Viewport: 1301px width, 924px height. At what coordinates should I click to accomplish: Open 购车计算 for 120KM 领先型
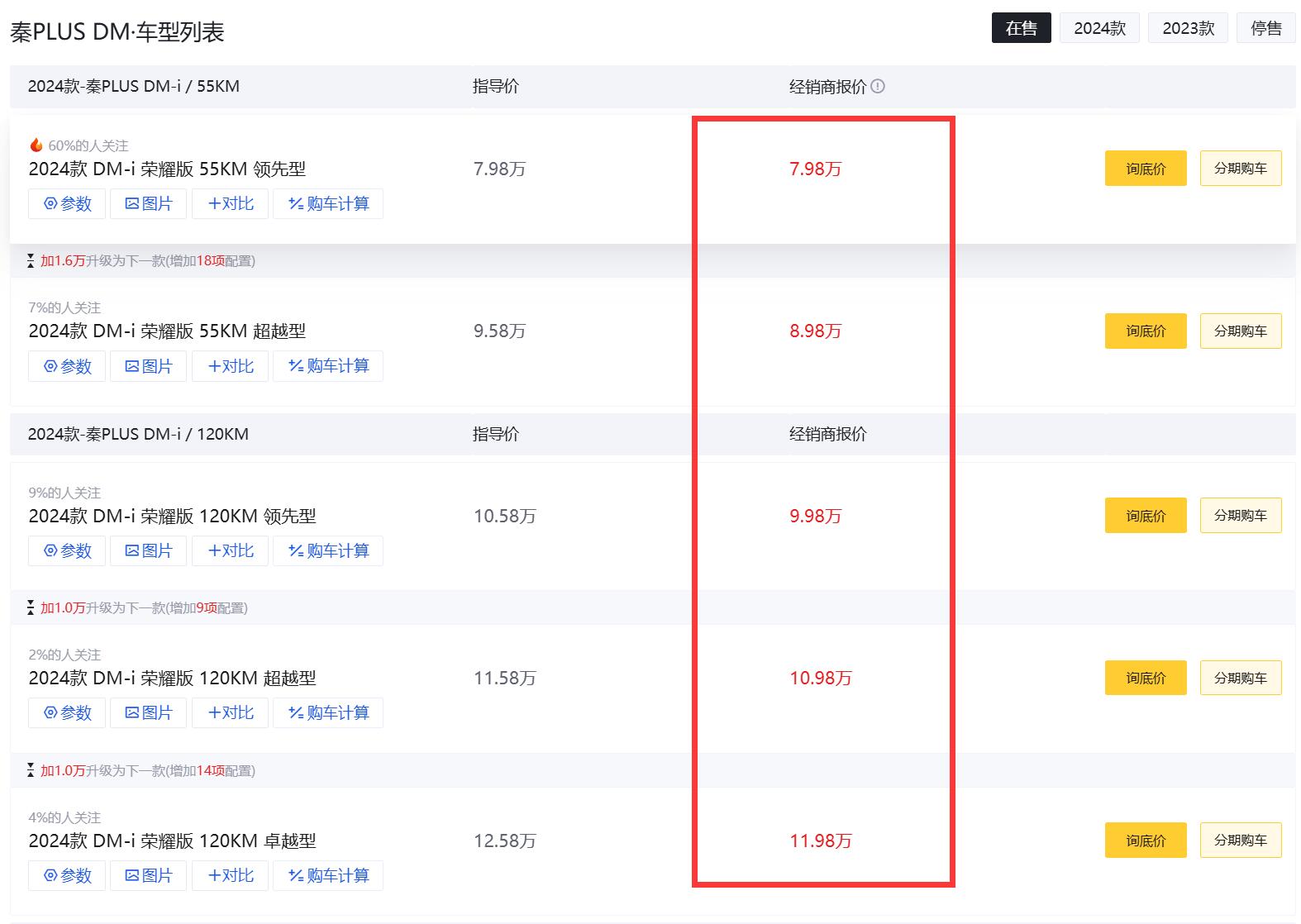point(328,550)
